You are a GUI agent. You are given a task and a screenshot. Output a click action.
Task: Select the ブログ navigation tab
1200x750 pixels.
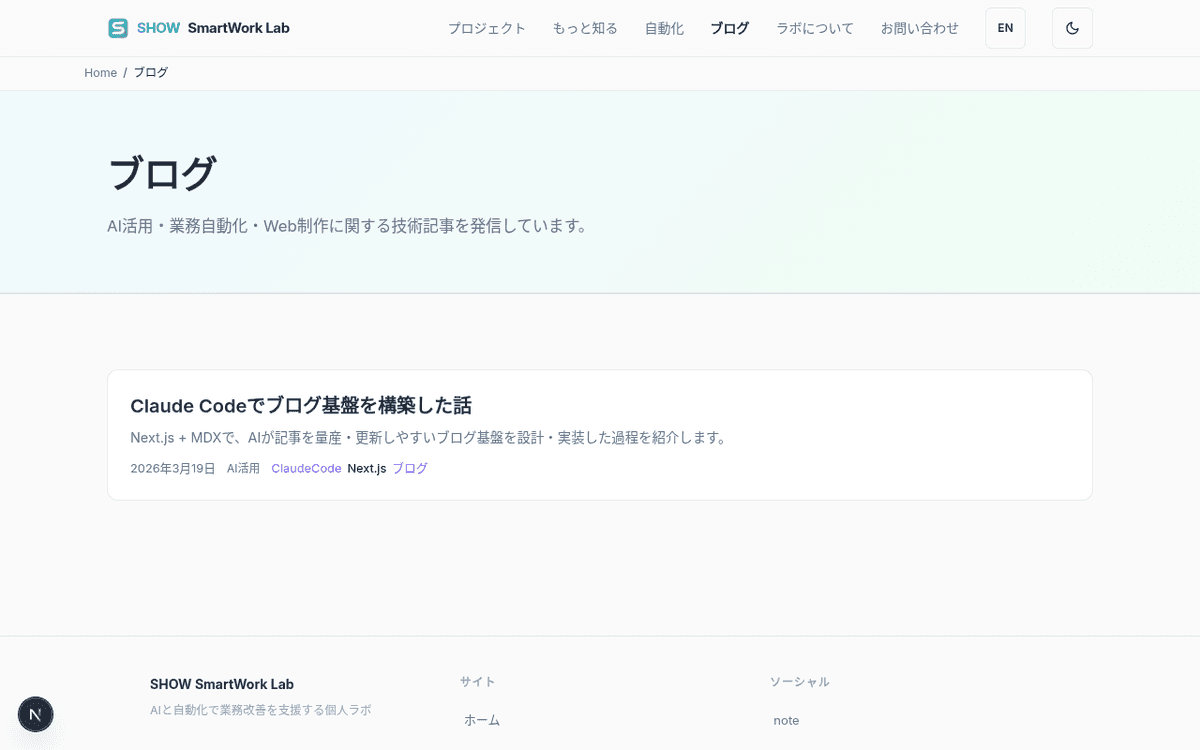tap(729, 28)
